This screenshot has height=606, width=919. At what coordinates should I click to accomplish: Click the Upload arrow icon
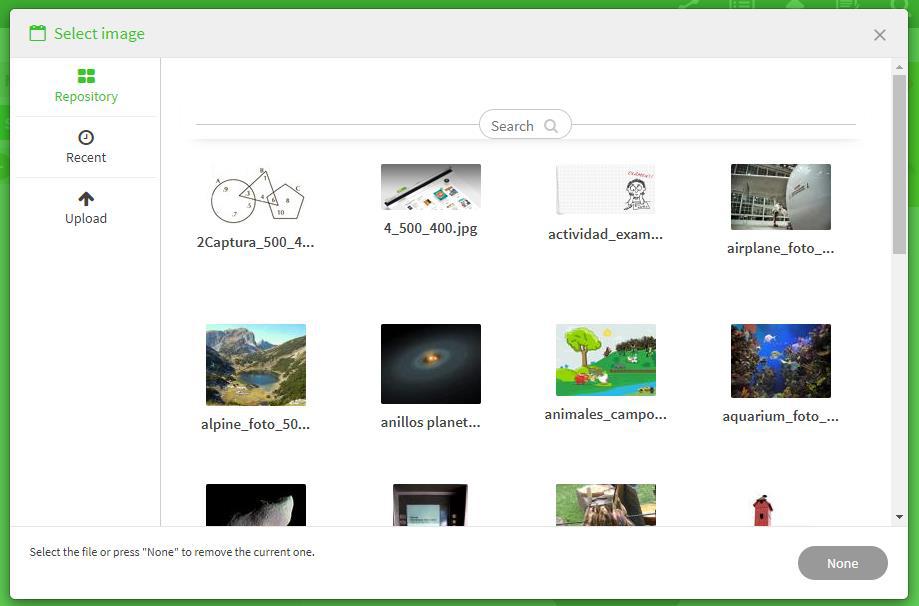coord(86,198)
